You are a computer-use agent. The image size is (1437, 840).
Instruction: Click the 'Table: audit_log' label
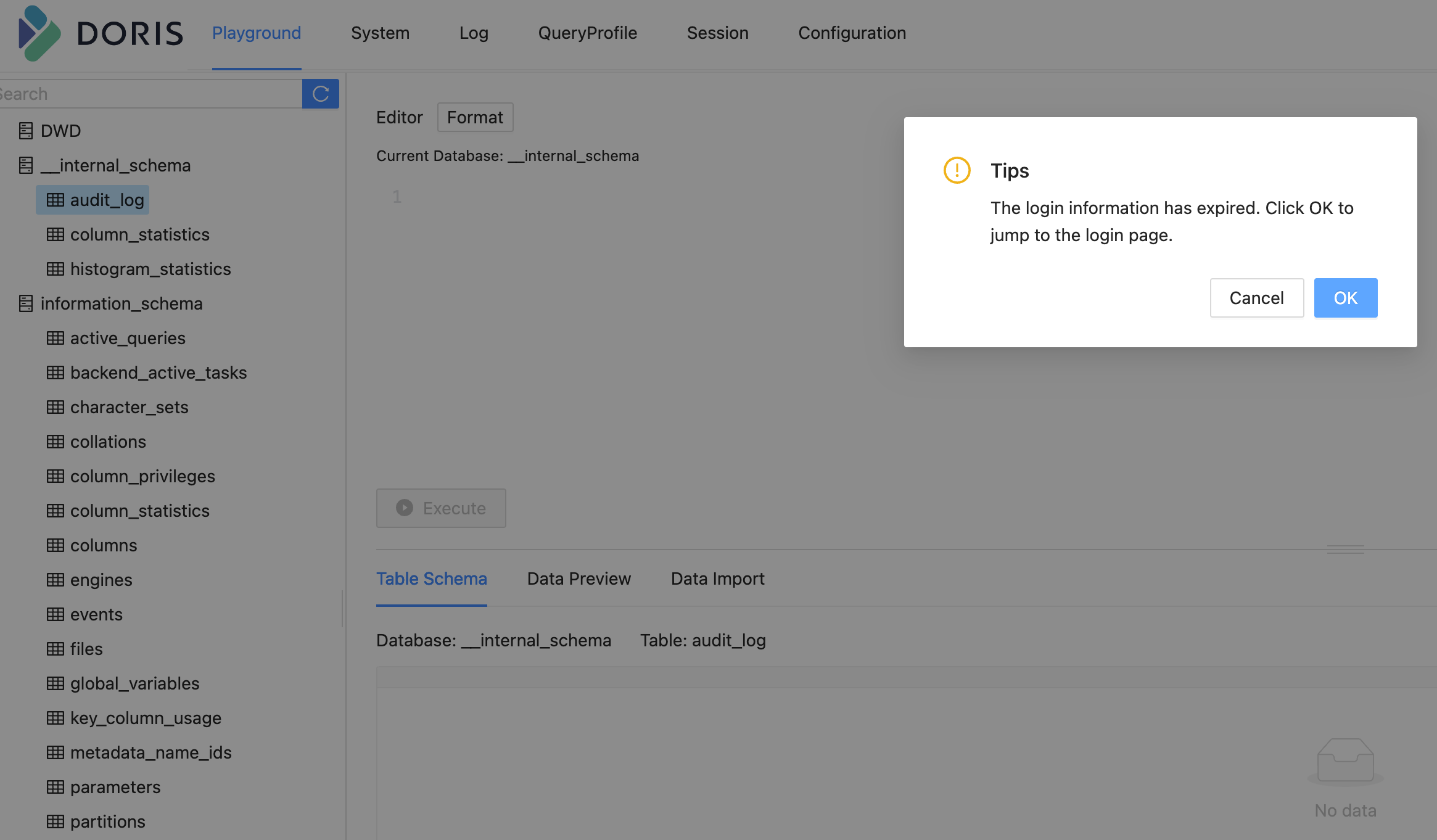(703, 640)
